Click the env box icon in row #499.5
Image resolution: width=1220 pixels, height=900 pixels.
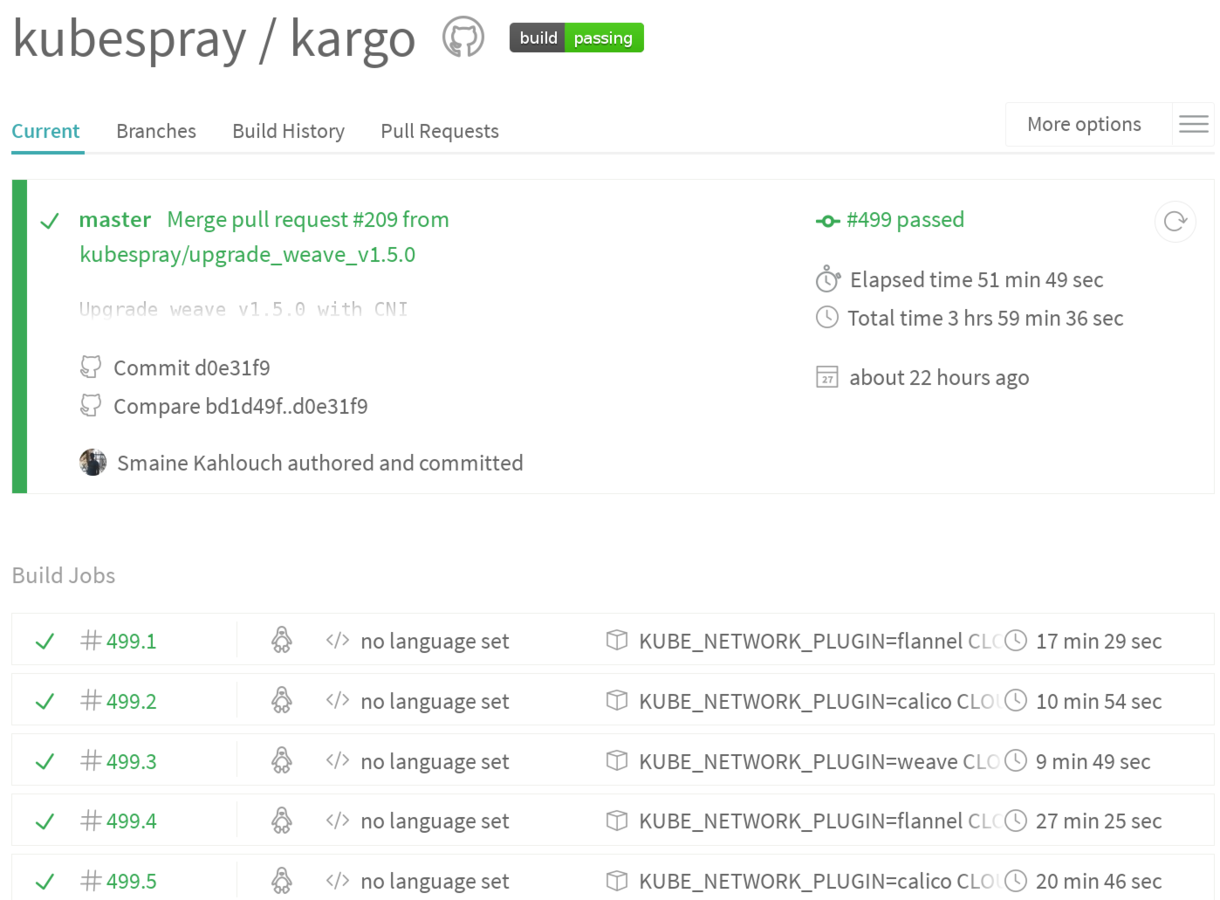(x=617, y=880)
